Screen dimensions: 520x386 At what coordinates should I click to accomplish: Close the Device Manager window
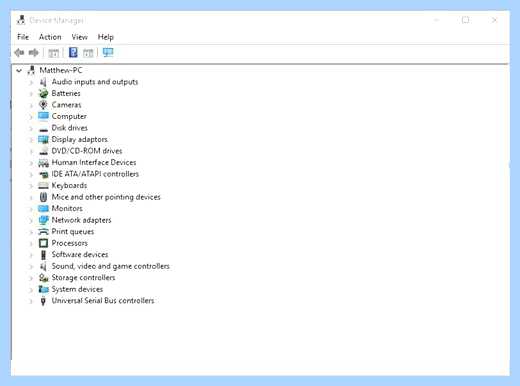pyautogui.click(x=494, y=20)
